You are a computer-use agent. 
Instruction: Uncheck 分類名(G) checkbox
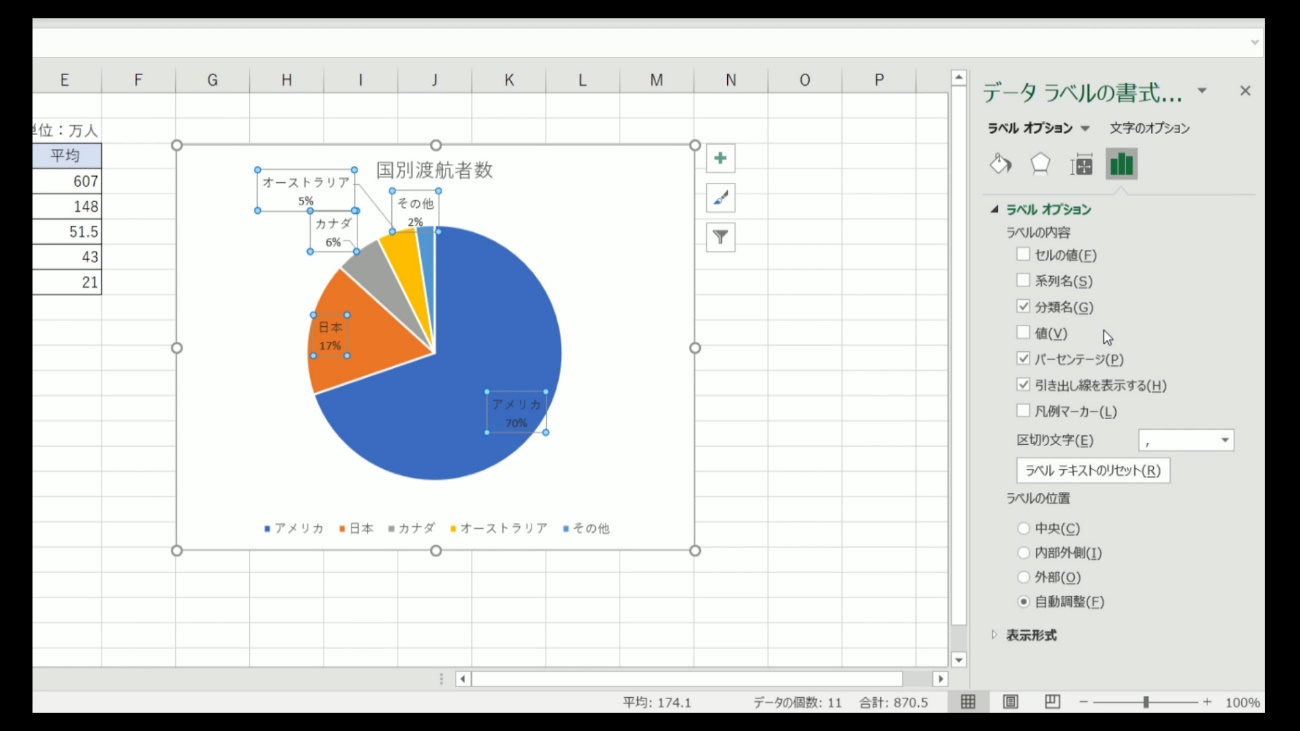[1023, 307]
